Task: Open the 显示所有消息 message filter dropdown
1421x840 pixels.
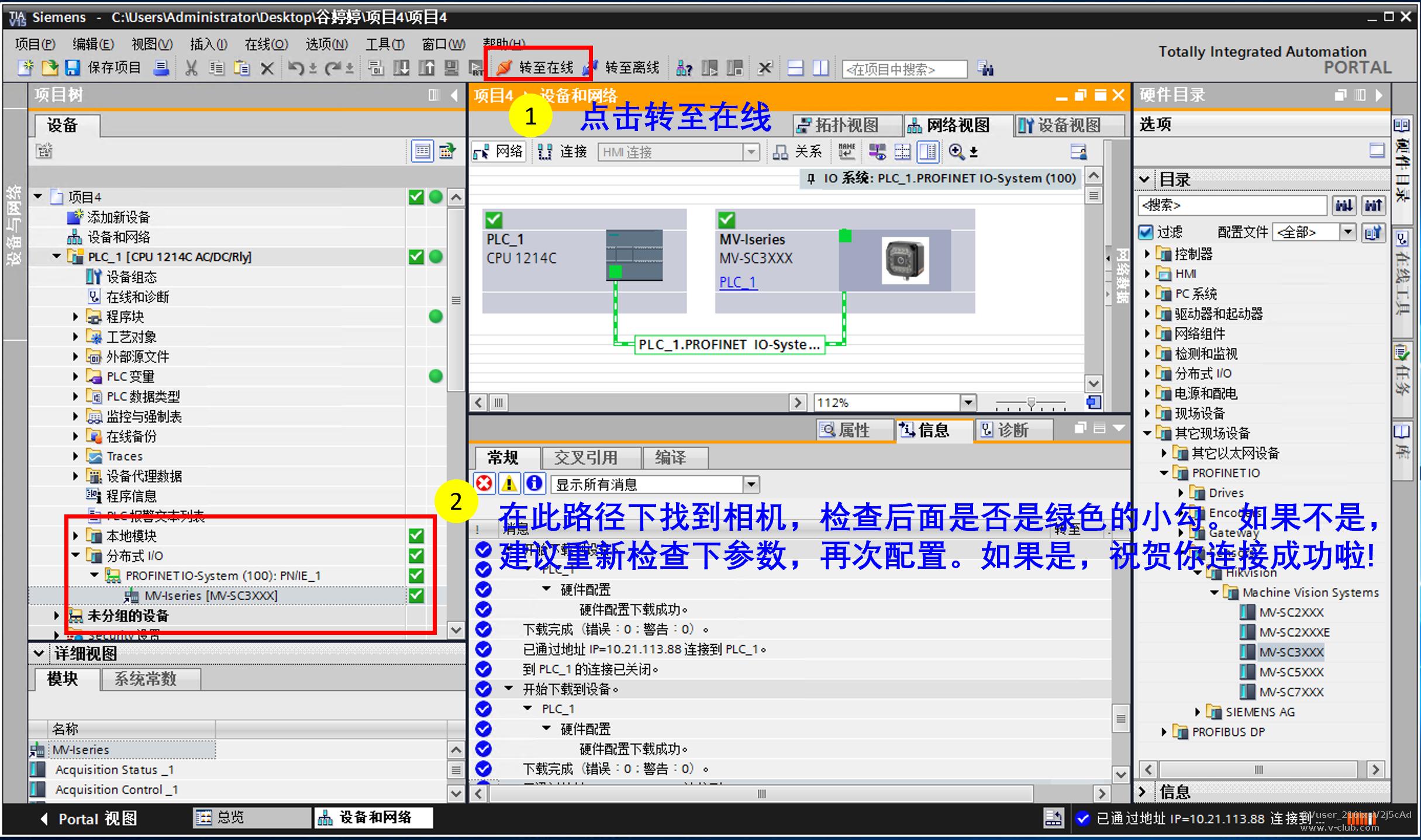Action: point(751,484)
